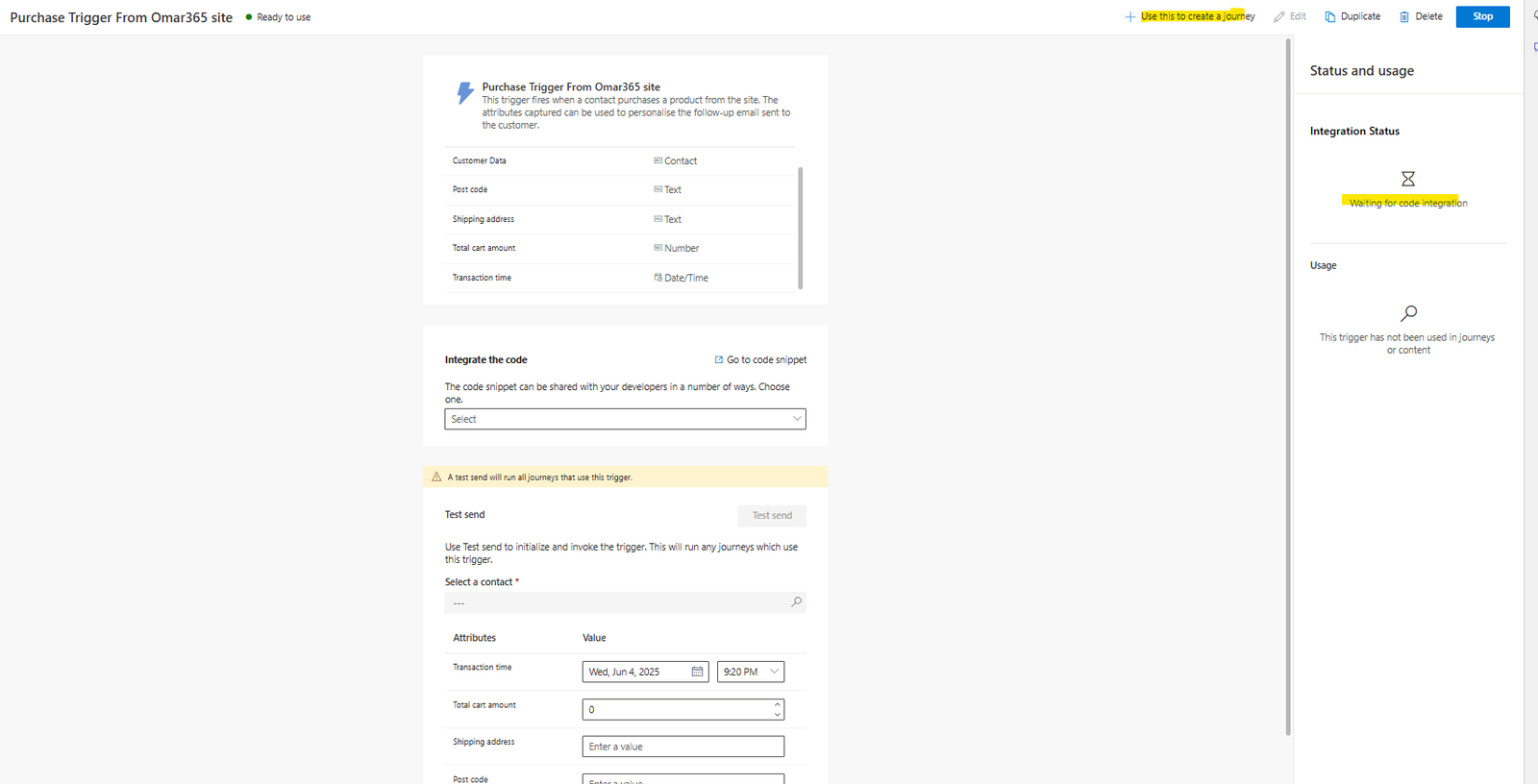Click the warning triangle icon in the test send notice
Viewport: 1538px width, 784px height.
click(436, 477)
